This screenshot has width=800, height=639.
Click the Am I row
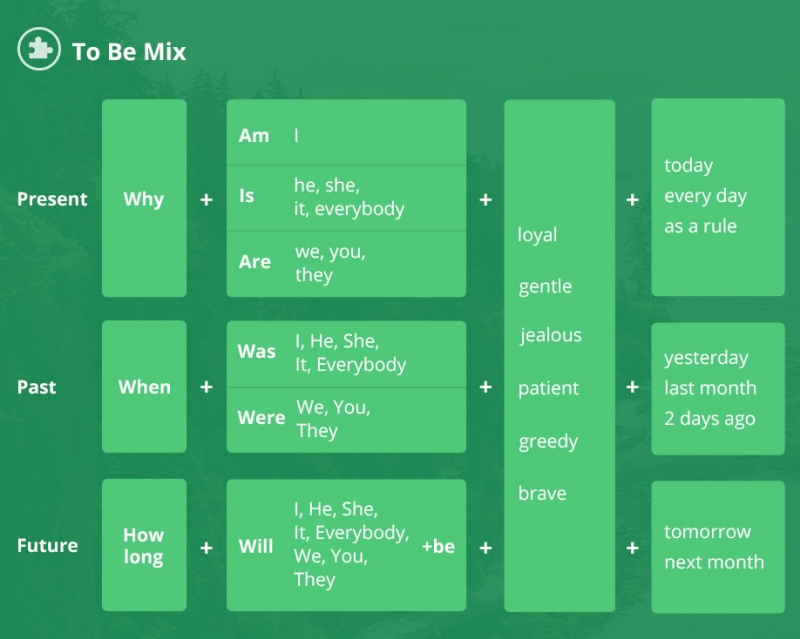[x=346, y=133]
